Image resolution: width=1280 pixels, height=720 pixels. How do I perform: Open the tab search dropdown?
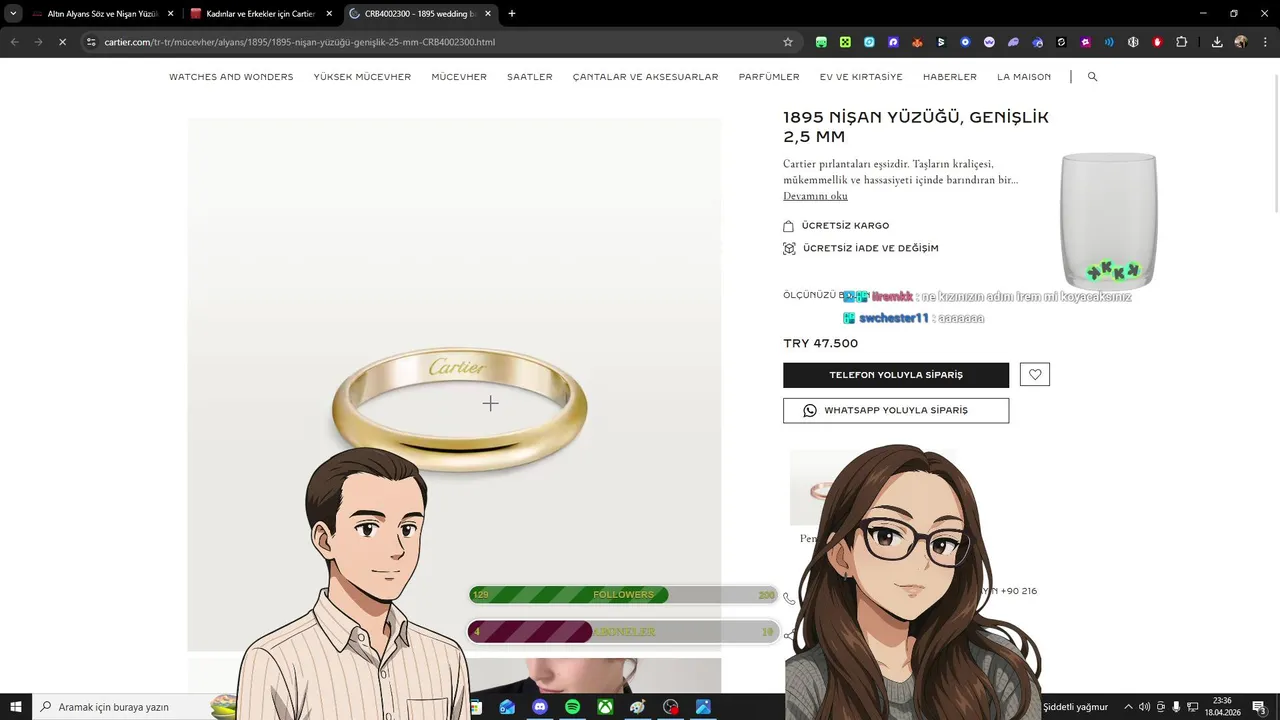[13, 13]
